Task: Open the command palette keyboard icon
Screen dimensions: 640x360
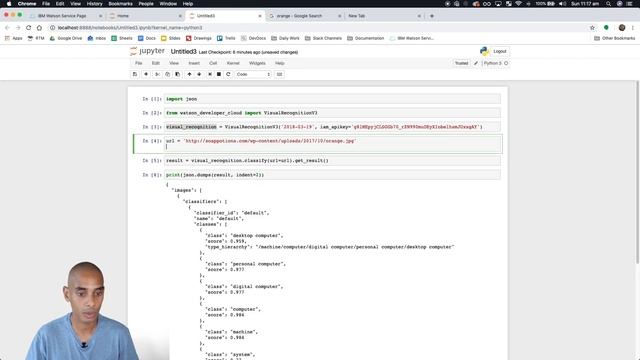Action: point(279,74)
